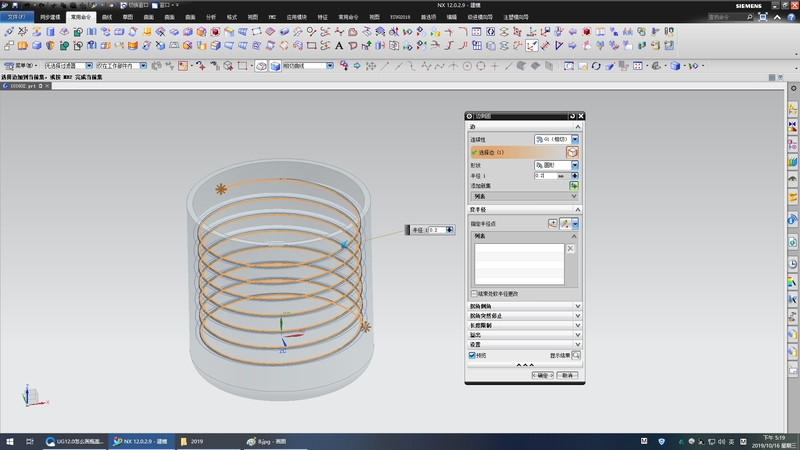Screen dimensions: 800x450
Task: Click the text 'A' tool in ribbon
Action: 339,45
